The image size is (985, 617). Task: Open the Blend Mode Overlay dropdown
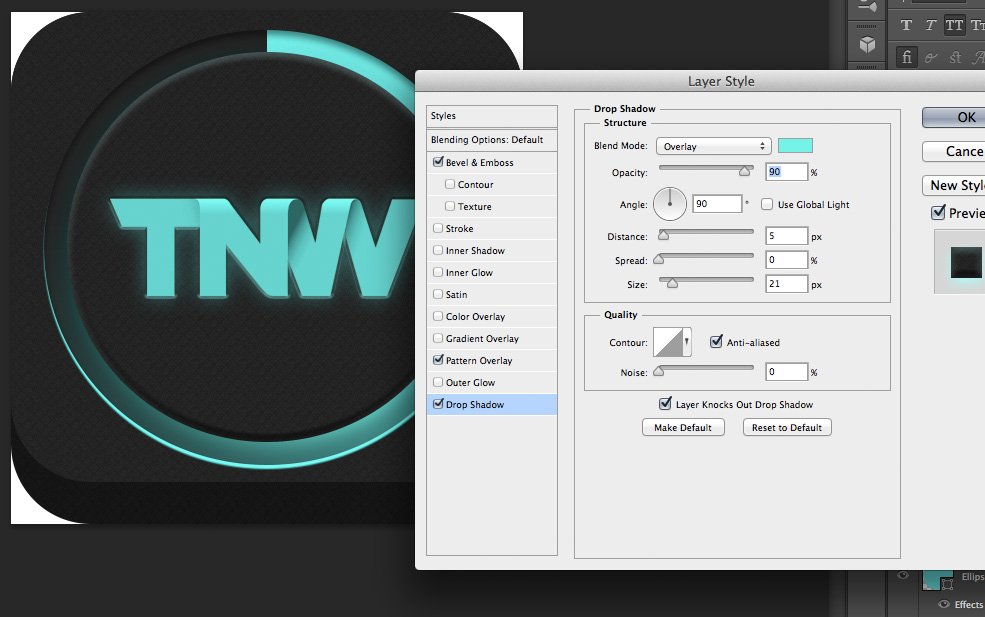tap(713, 146)
